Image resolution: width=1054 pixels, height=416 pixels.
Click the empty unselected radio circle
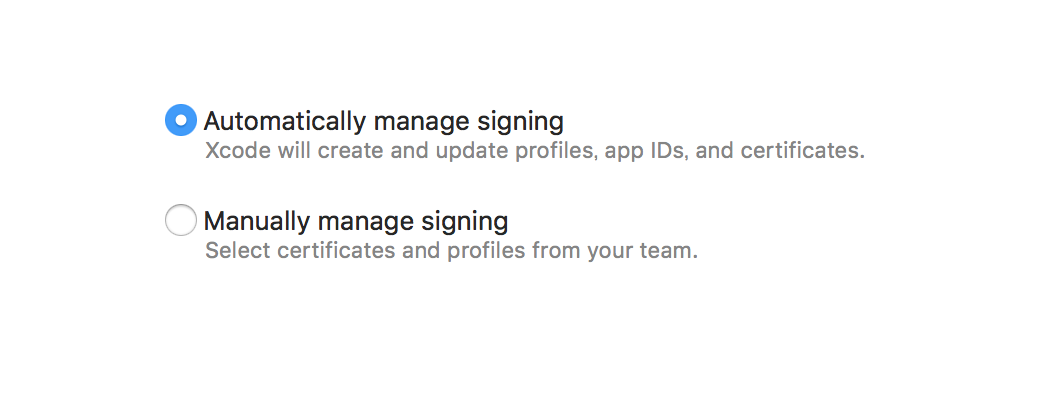click(180, 220)
